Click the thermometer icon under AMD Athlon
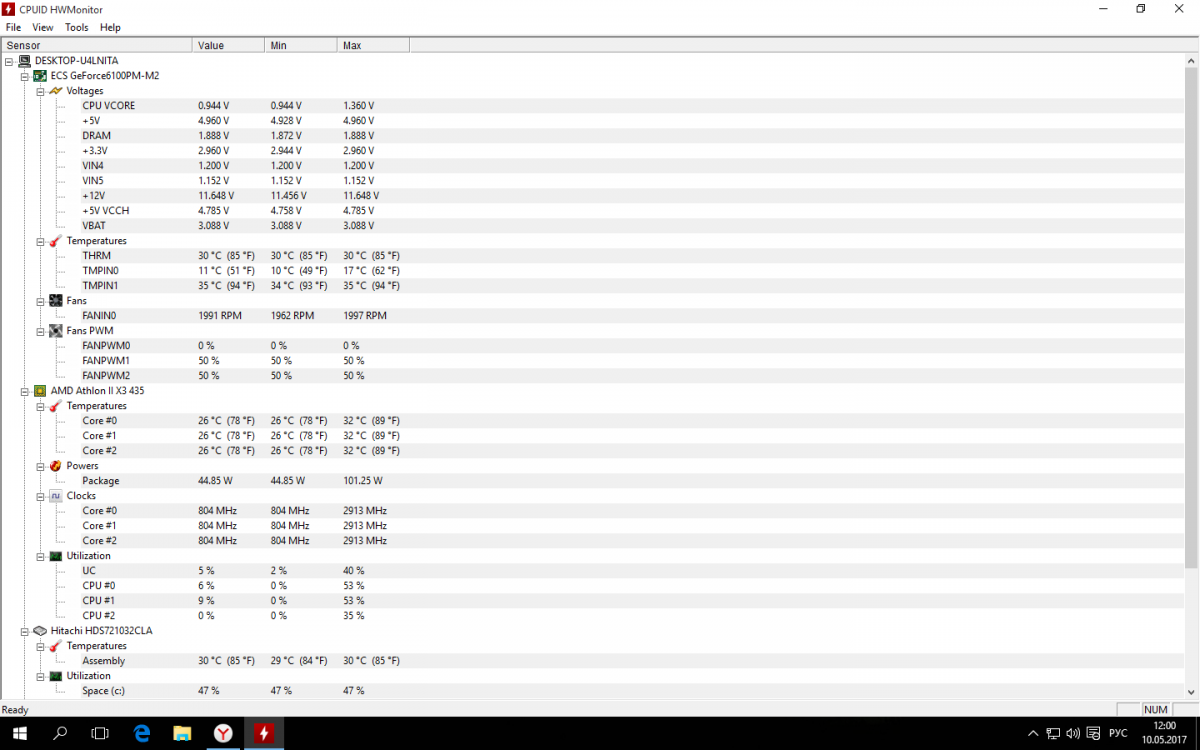 point(56,406)
